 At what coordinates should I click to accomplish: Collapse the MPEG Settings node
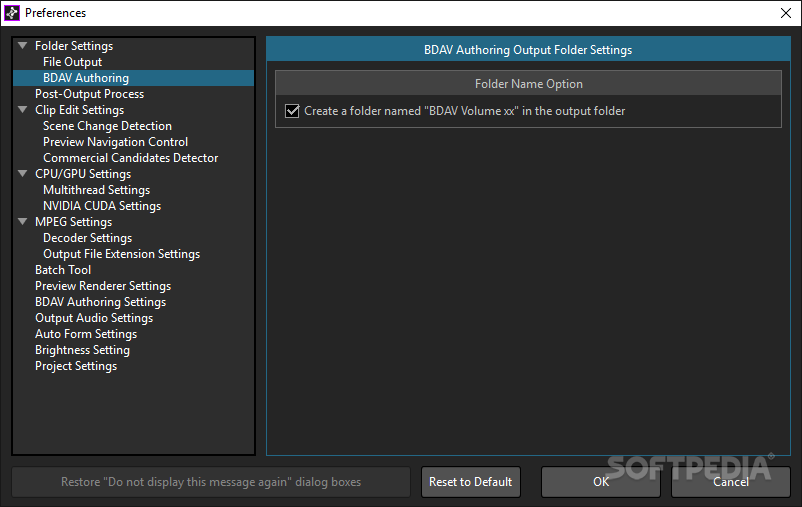coord(23,222)
